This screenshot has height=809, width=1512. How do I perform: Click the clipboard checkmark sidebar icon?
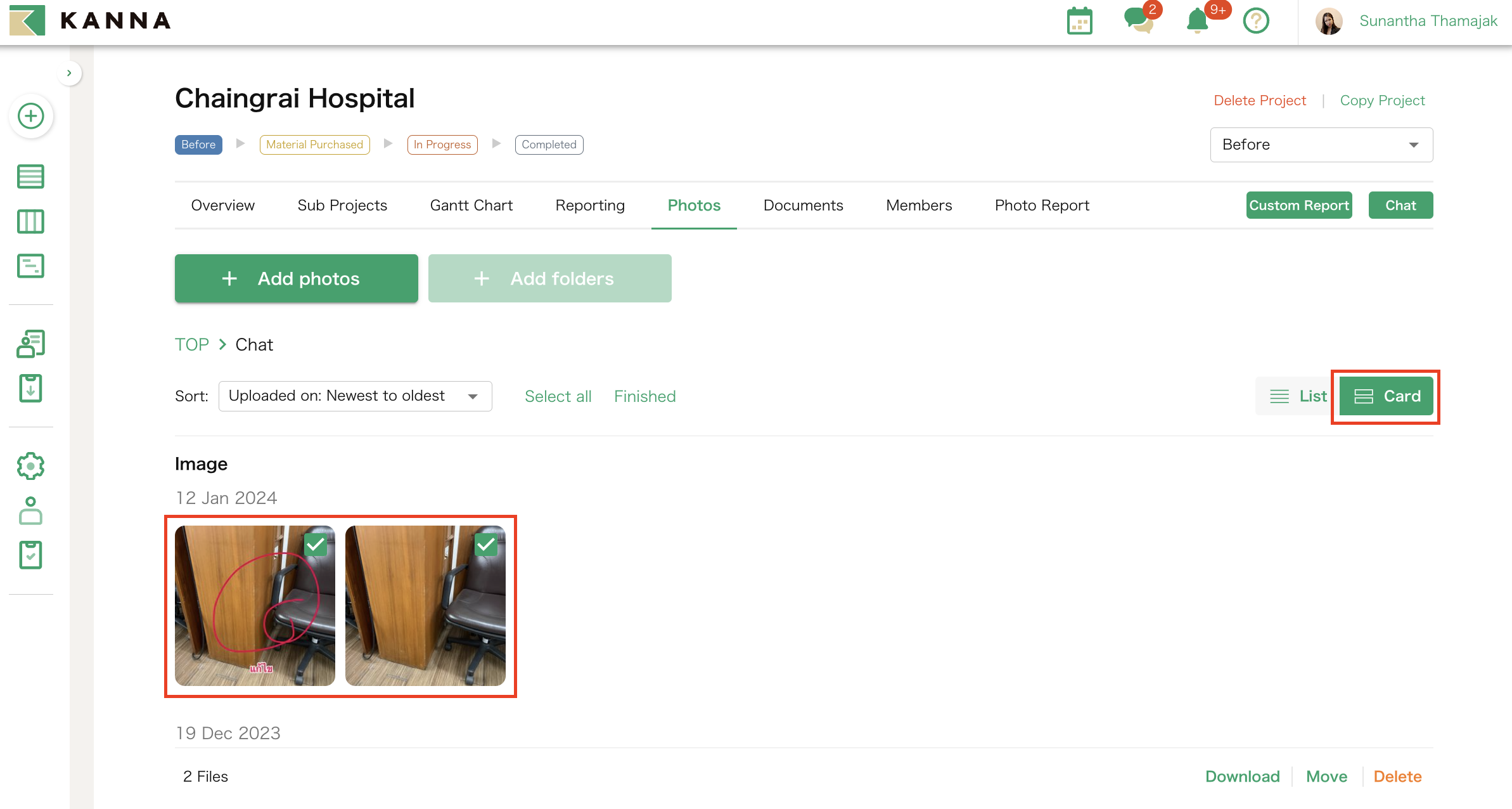(30, 555)
